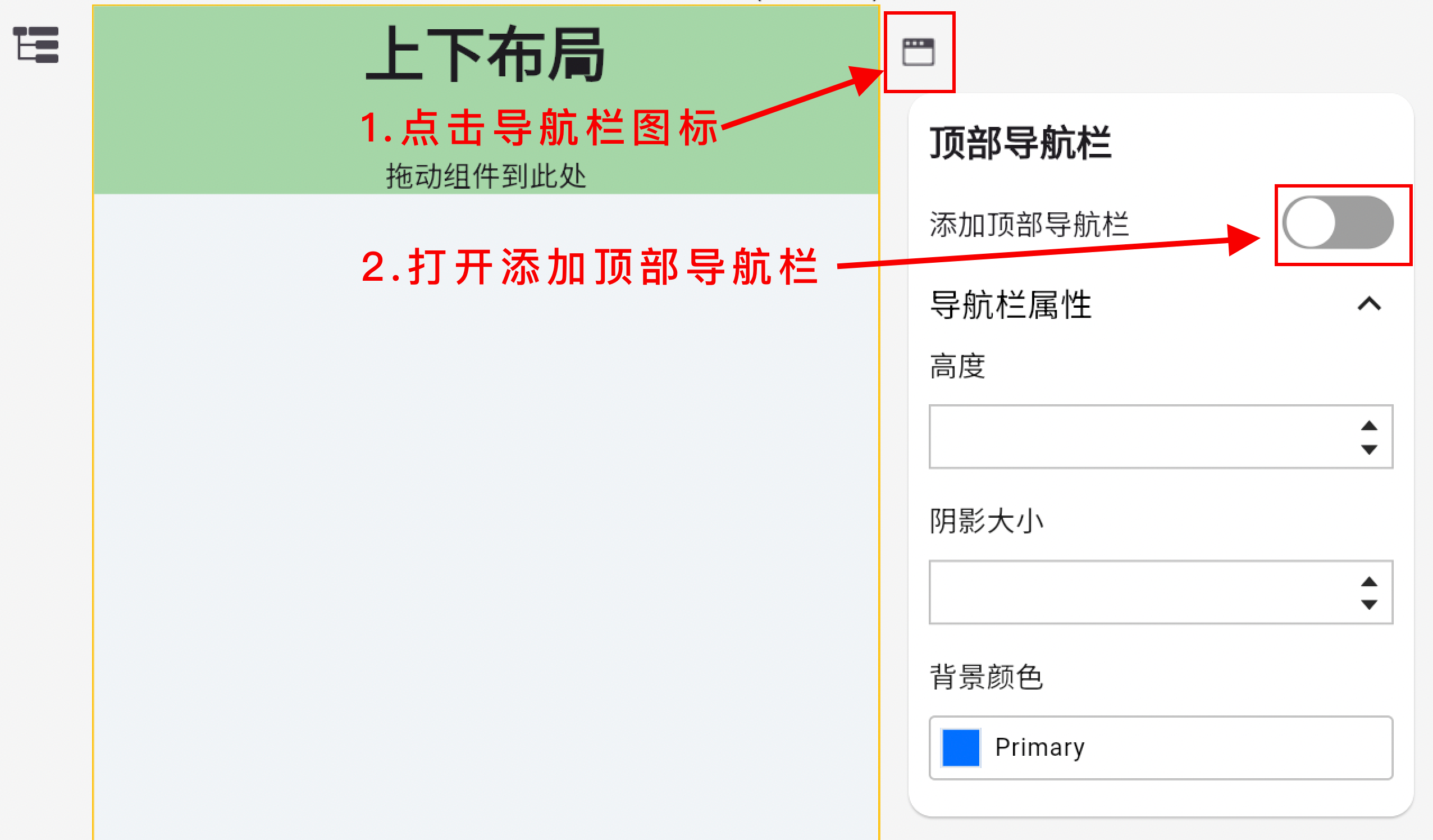This screenshot has width=1433, height=840.
Task: Open the 背景颜色 Primary dropdown
Action: (x=1161, y=748)
